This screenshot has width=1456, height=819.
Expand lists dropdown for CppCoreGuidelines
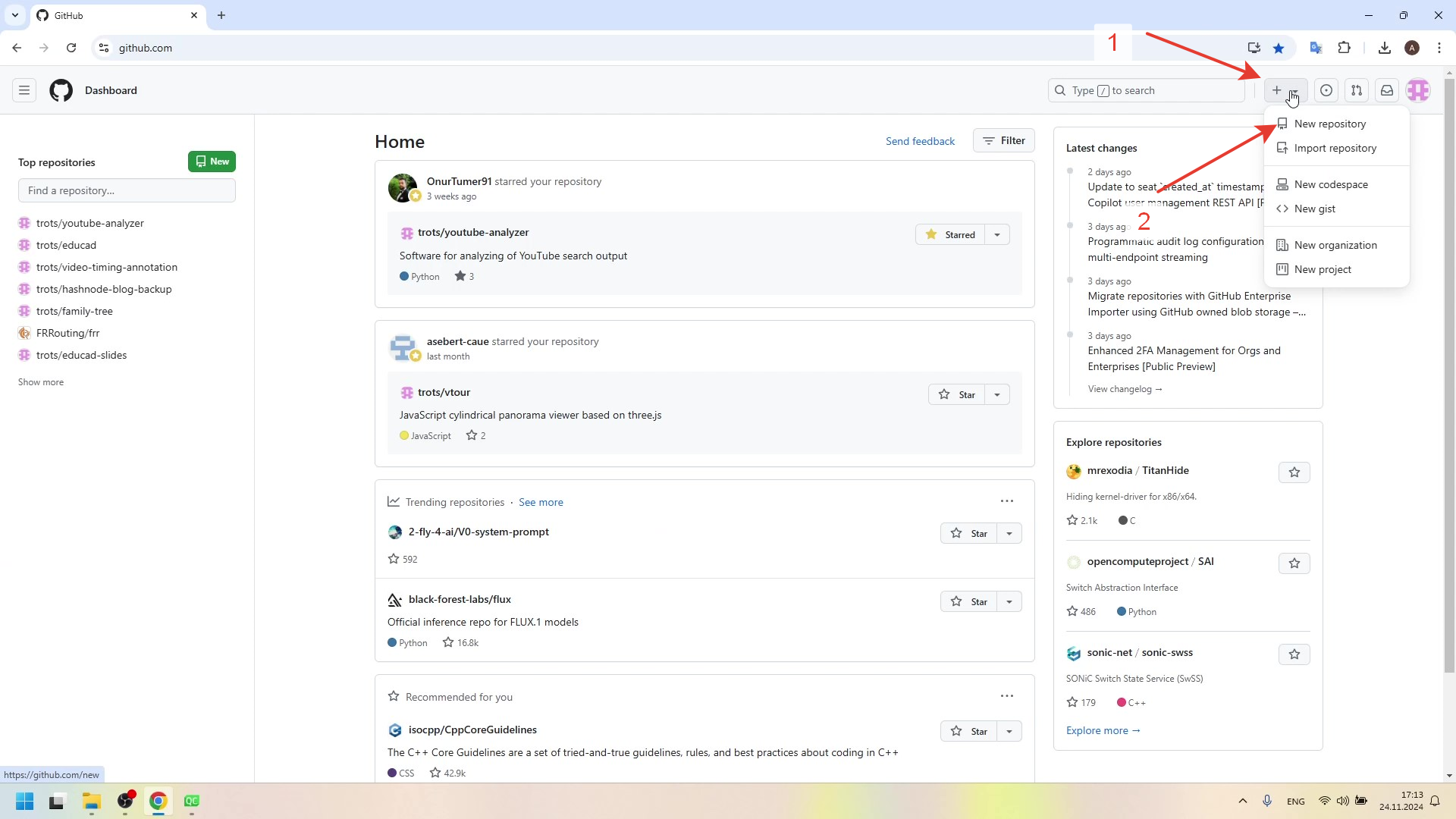(1009, 731)
